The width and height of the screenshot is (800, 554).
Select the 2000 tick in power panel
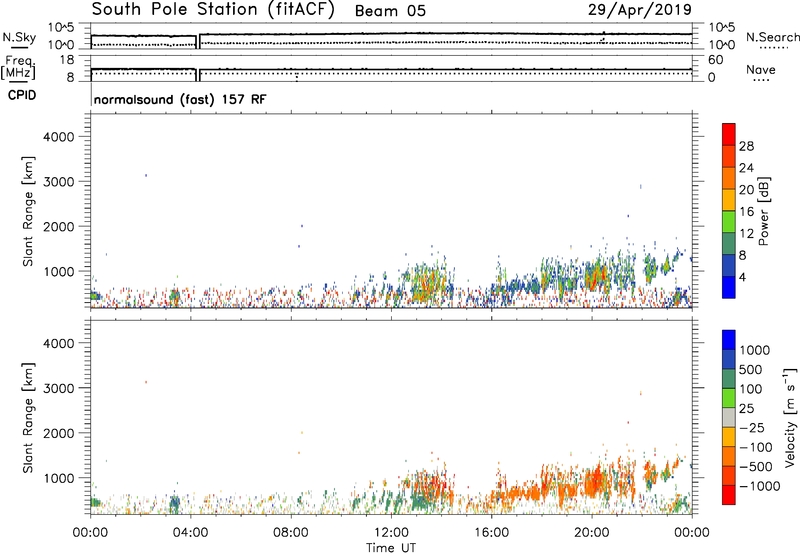click(59, 226)
